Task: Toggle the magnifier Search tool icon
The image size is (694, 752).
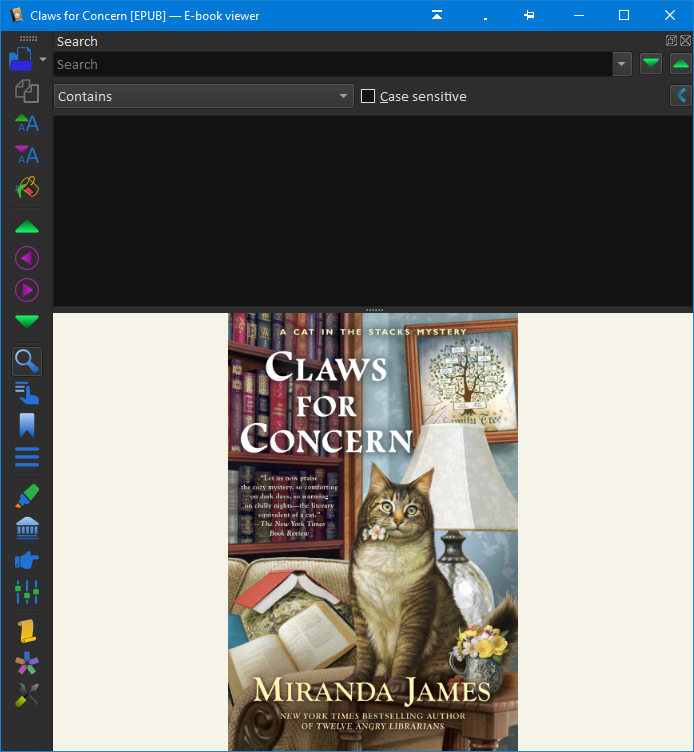Action: [x=27, y=362]
